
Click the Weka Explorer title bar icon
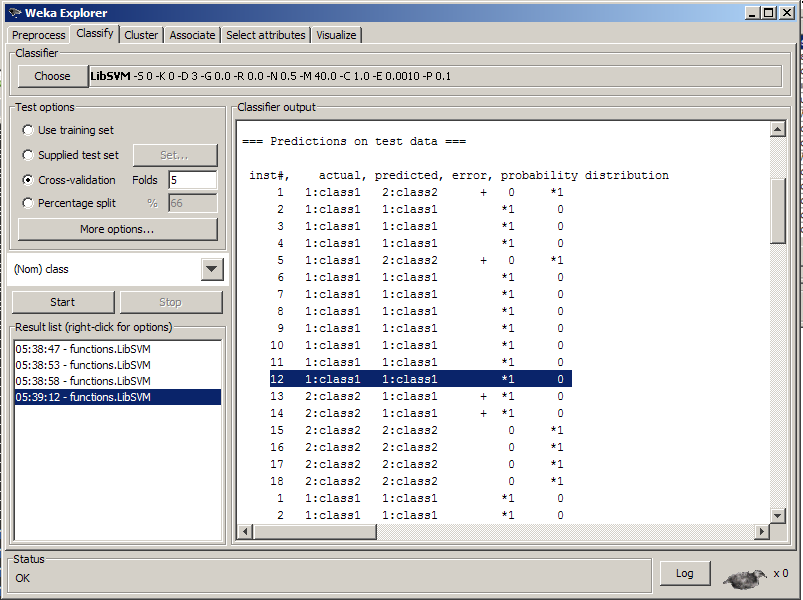15,13
